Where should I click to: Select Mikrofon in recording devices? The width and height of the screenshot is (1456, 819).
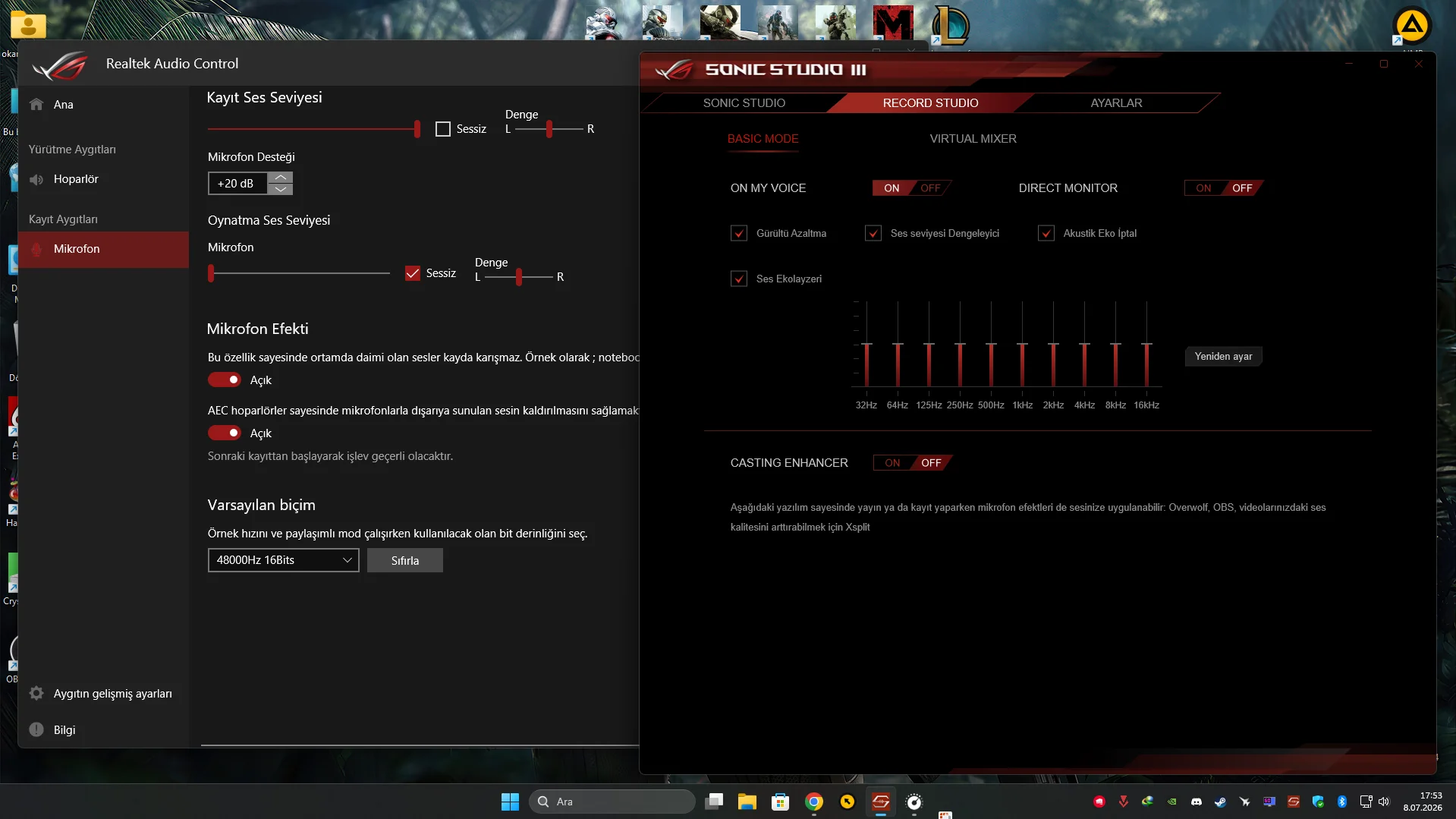coord(103,250)
